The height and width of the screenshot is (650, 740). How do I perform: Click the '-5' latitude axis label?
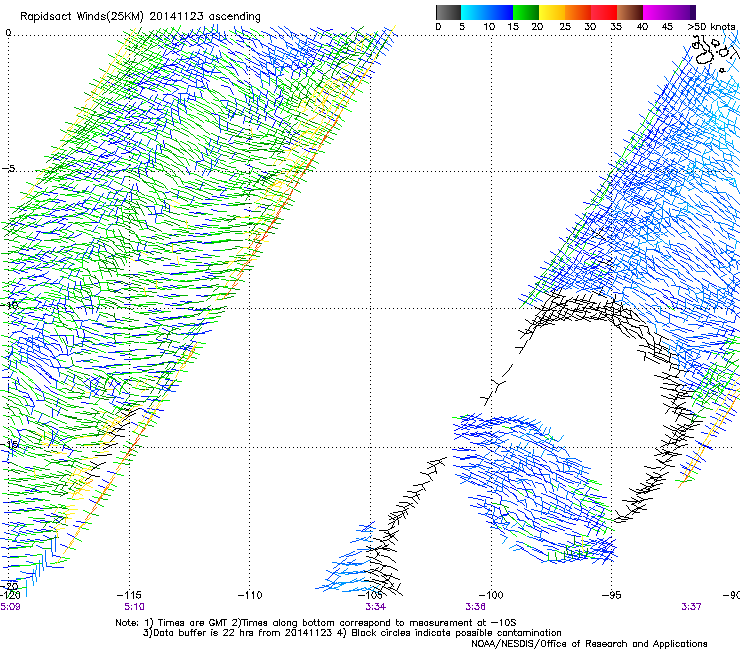[9, 169]
